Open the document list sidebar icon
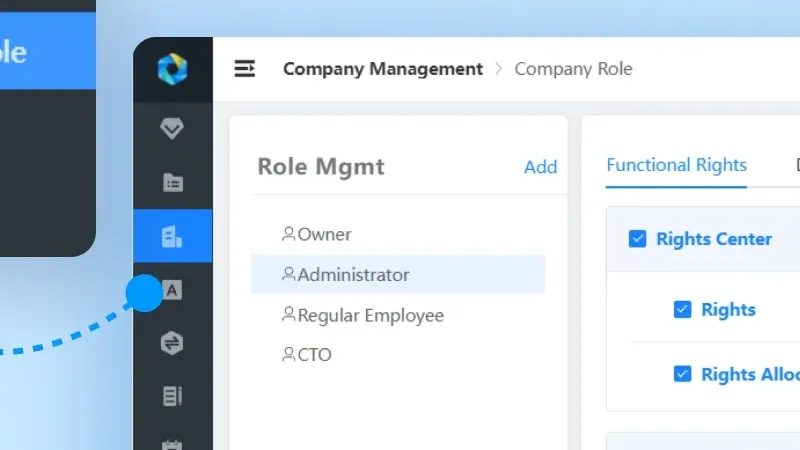The height and width of the screenshot is (450, 800). coord(172,396)
